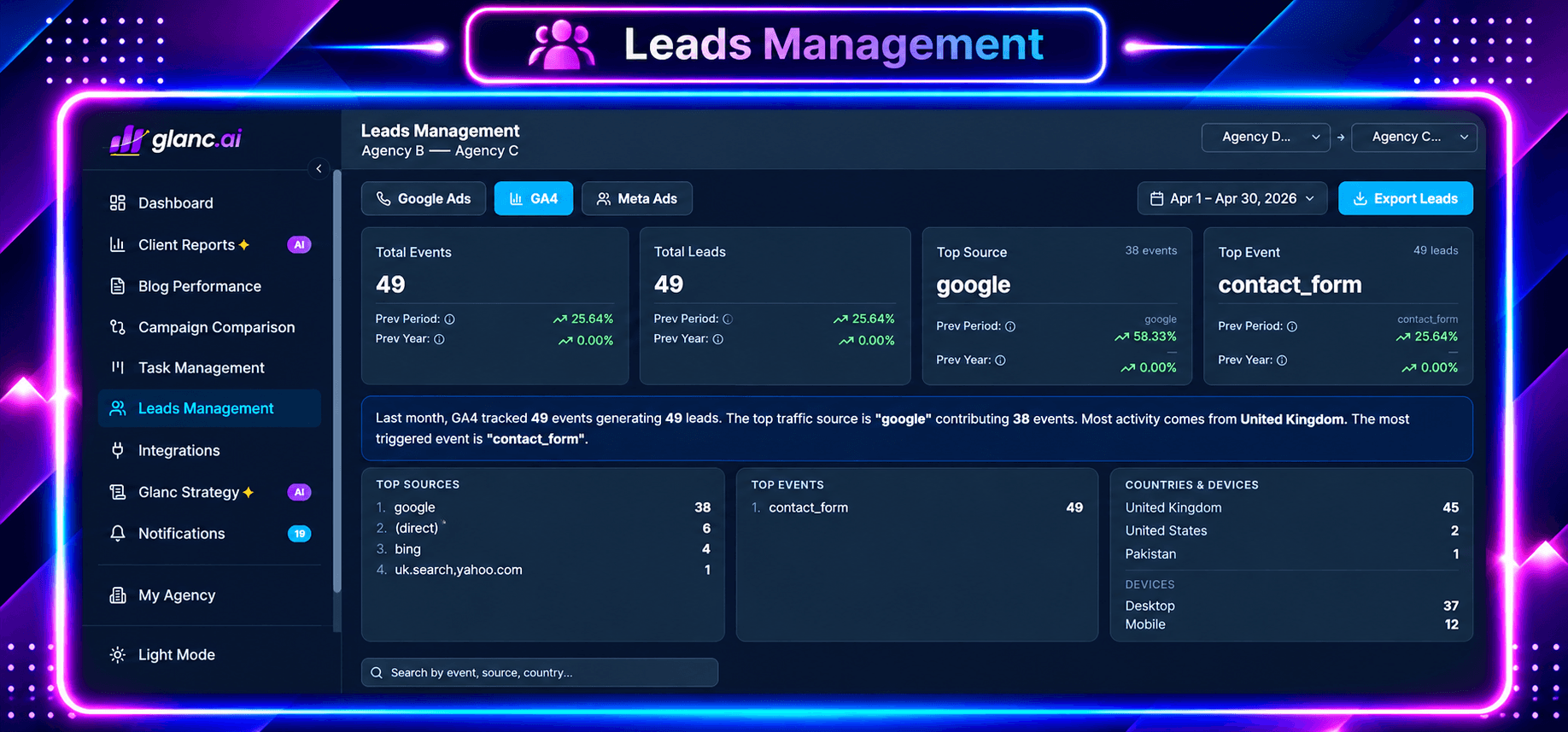Click info icon beside Top Event Prev Year
This screenshot has width=1568, height=732.
(x=1282, y=360)
